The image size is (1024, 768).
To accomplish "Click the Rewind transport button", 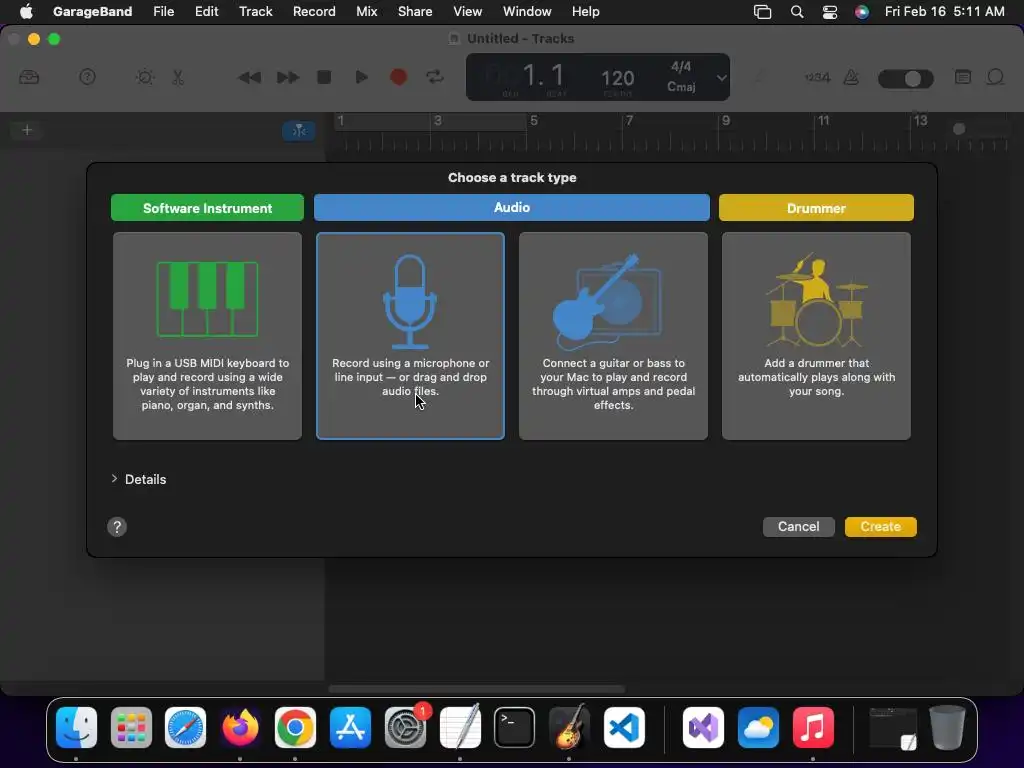I will click(x=249, y=78).
